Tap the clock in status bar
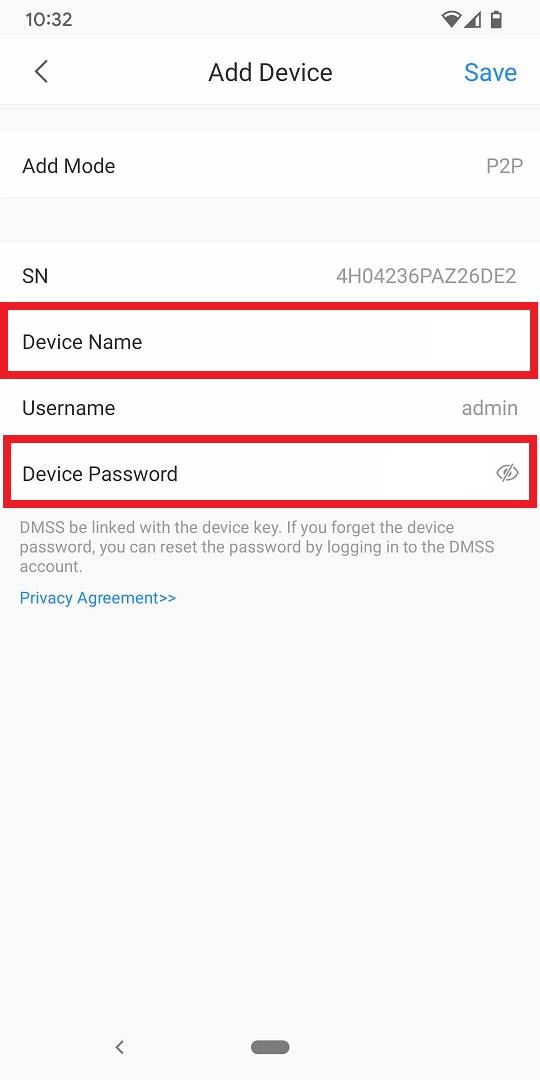 (x=48, y=19)
